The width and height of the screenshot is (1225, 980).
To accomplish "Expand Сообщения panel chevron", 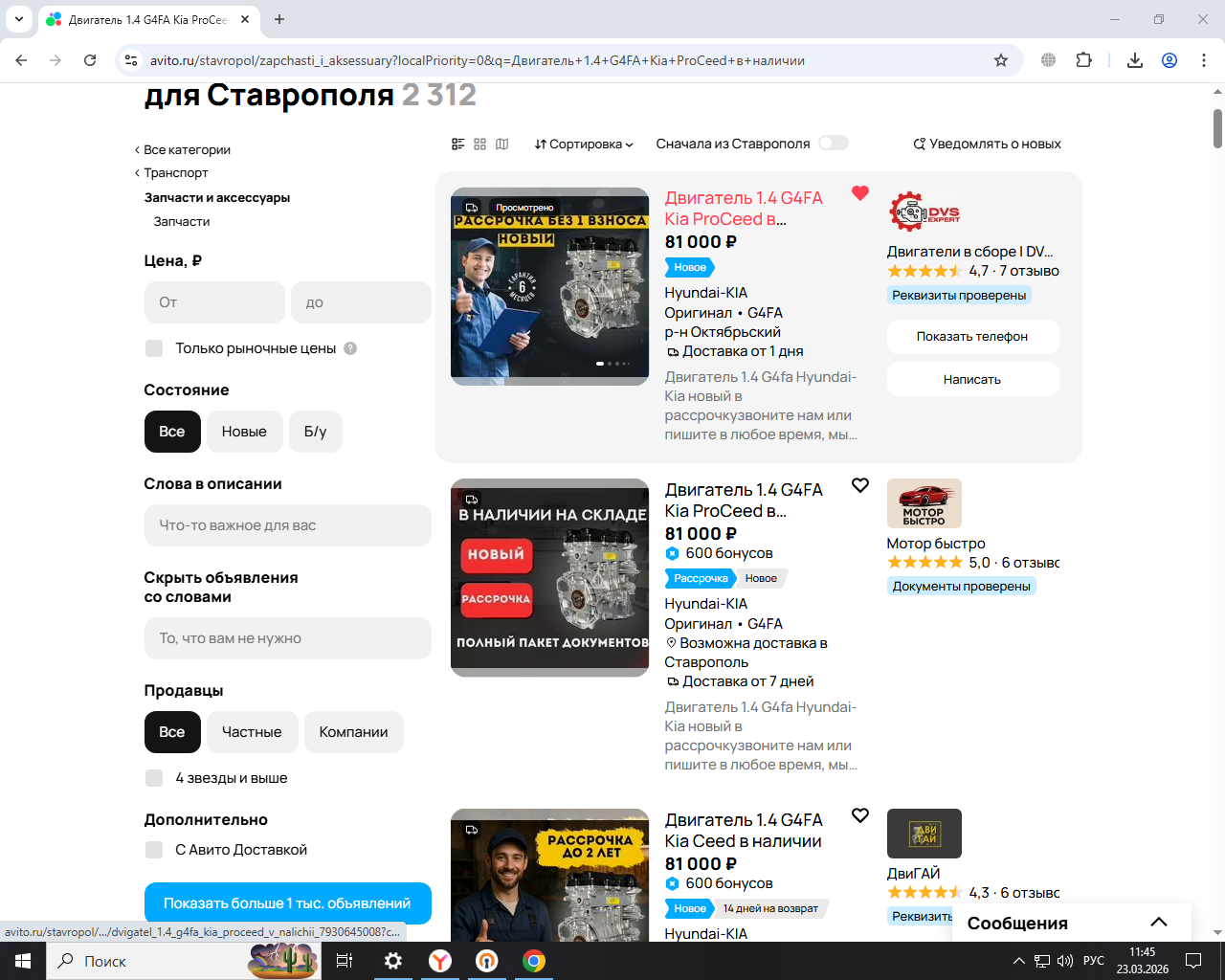I will [x=1159, y=923].
